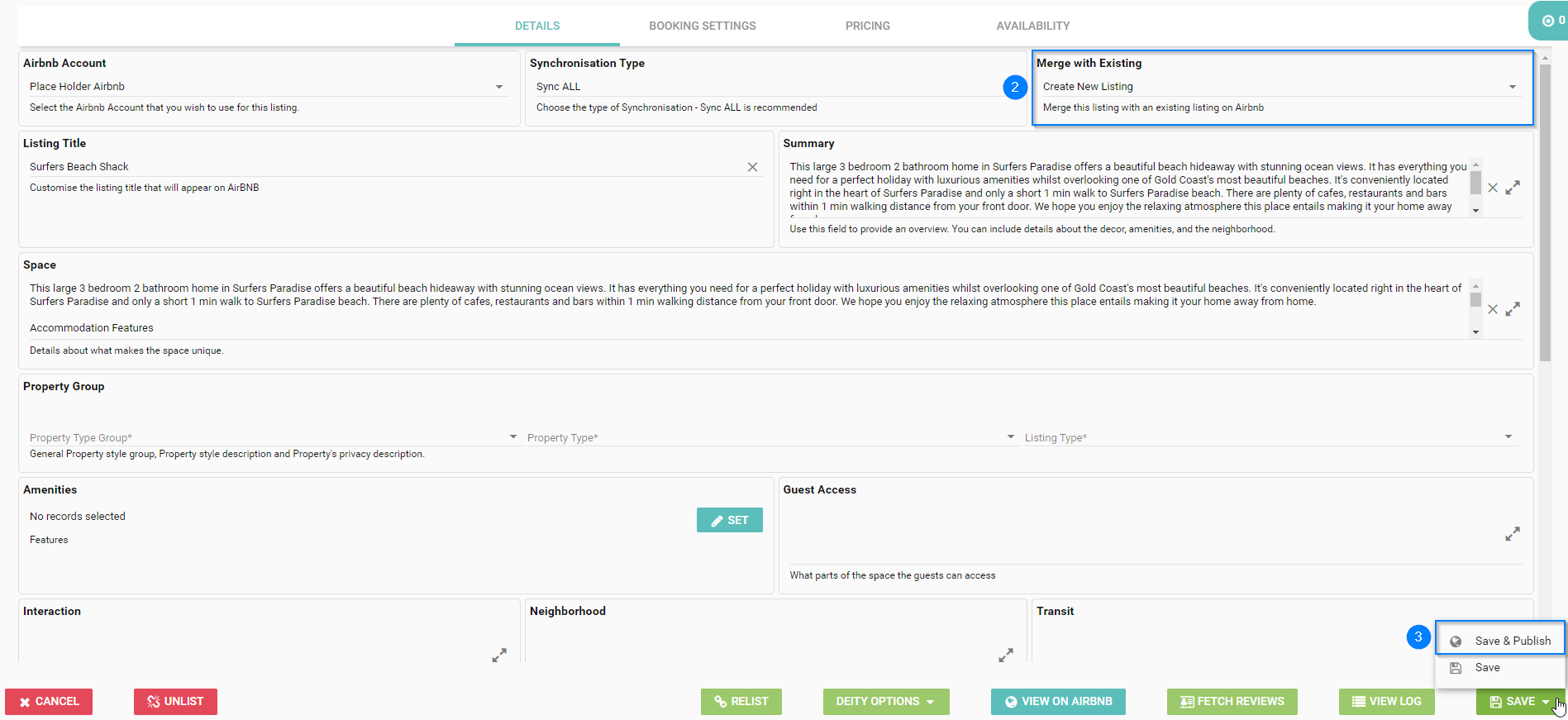
Task: Choose Save & Publish from the menu
Action: coord(1512,641)
